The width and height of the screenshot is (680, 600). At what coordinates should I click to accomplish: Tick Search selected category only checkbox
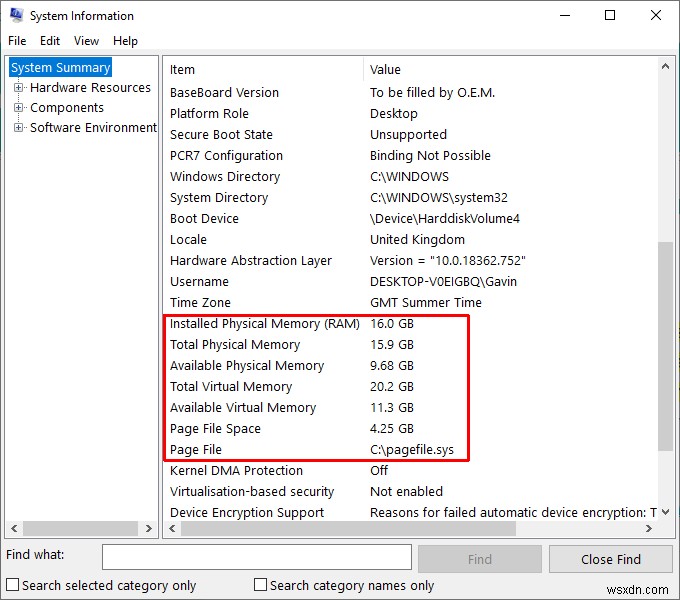coord(13,584)
